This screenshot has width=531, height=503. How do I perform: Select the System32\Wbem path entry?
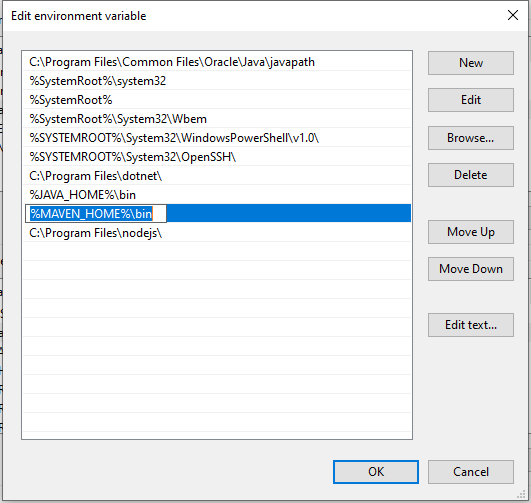[x=217, y=119]
